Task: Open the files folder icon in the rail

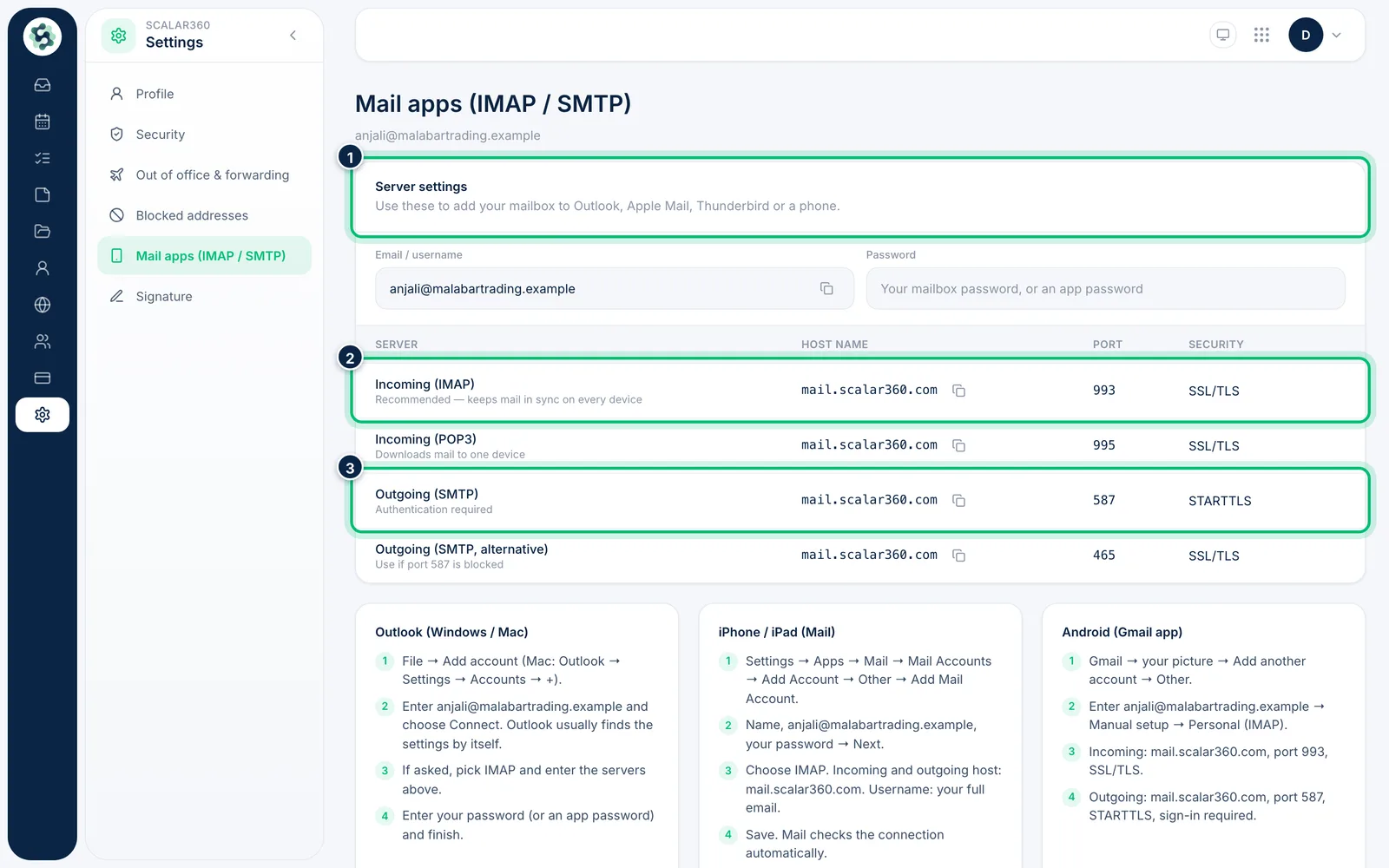Action: 43,231
